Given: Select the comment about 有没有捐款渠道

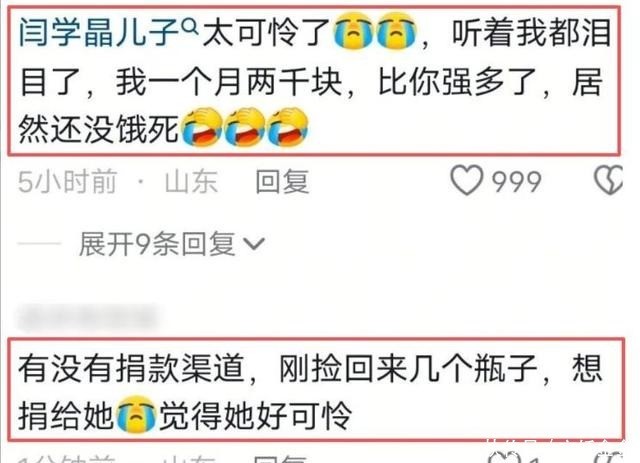Looking at the screenshot, I should coord(316,390).
